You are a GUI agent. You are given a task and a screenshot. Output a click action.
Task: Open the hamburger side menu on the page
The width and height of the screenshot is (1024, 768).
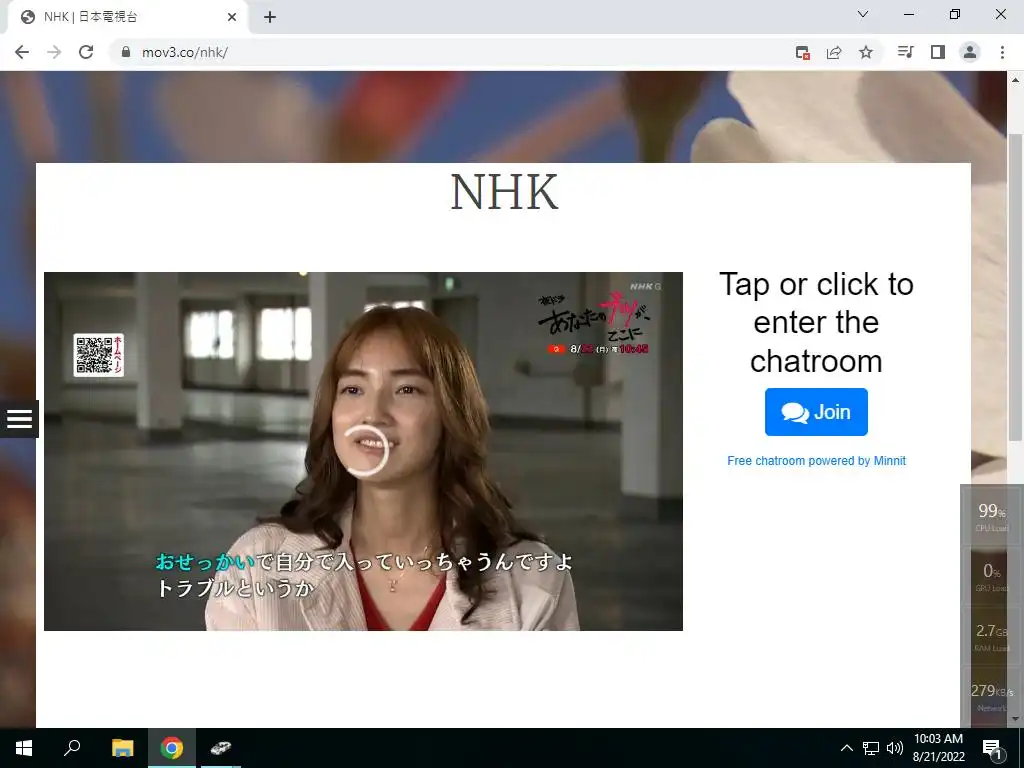click(19, 419)
